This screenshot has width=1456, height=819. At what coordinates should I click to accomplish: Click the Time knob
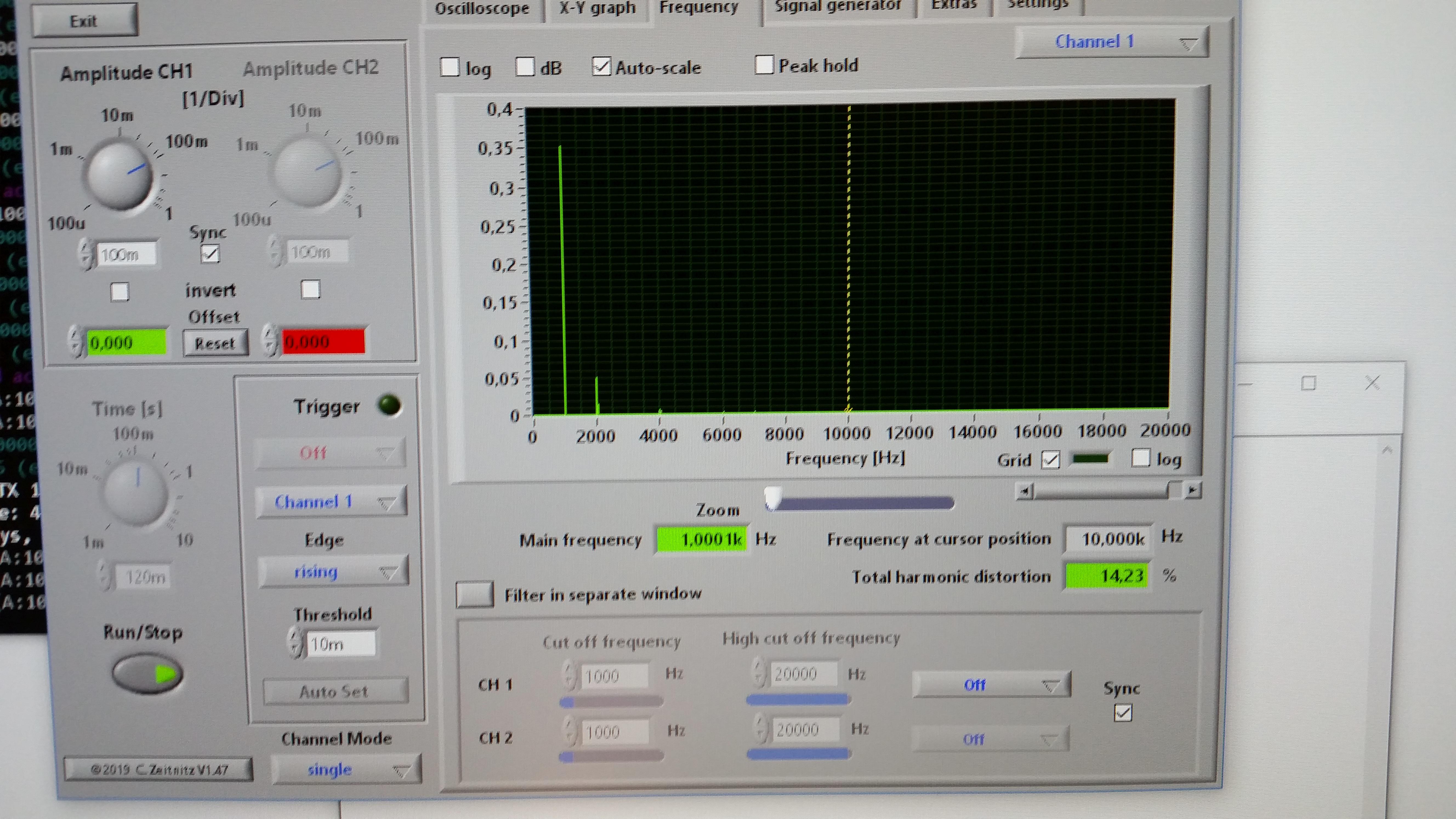pyautogui.click(x=136, y=493)
